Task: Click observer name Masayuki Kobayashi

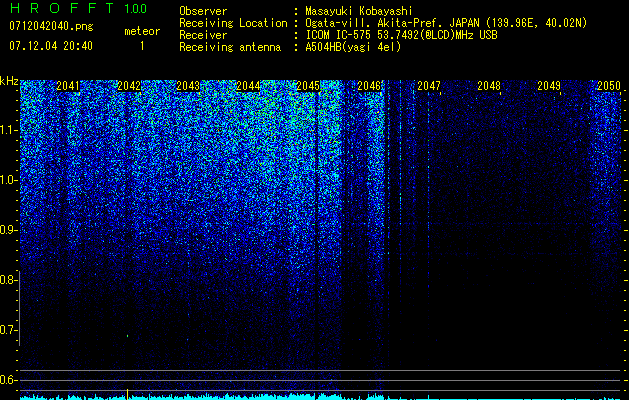Action: coord(359,11)
